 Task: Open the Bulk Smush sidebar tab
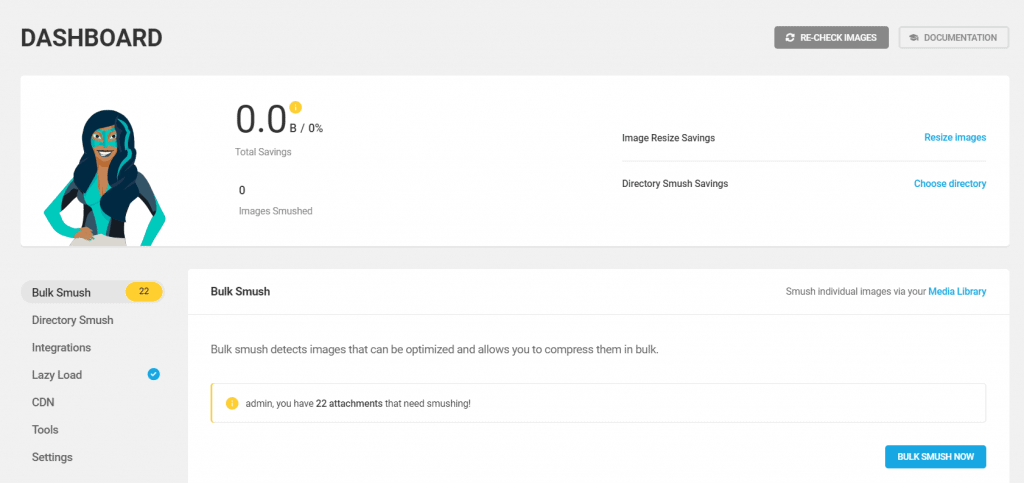[62, 293]
